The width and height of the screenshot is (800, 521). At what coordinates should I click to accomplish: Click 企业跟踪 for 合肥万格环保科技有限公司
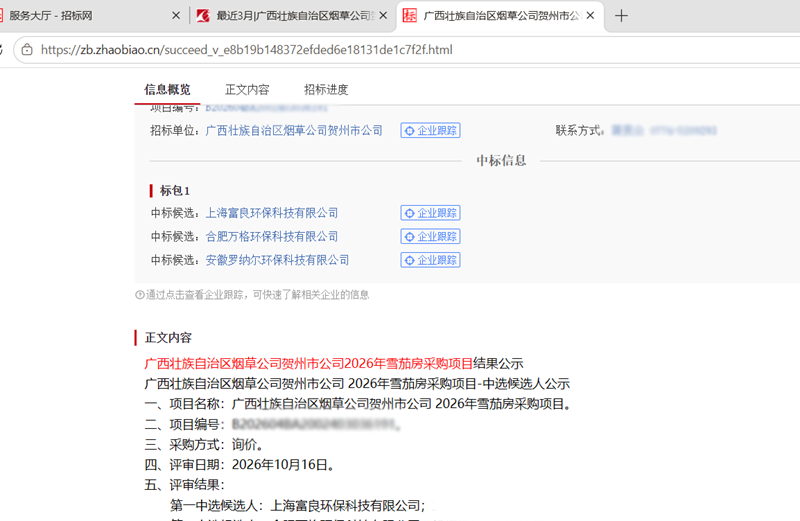tap(431, 236)
